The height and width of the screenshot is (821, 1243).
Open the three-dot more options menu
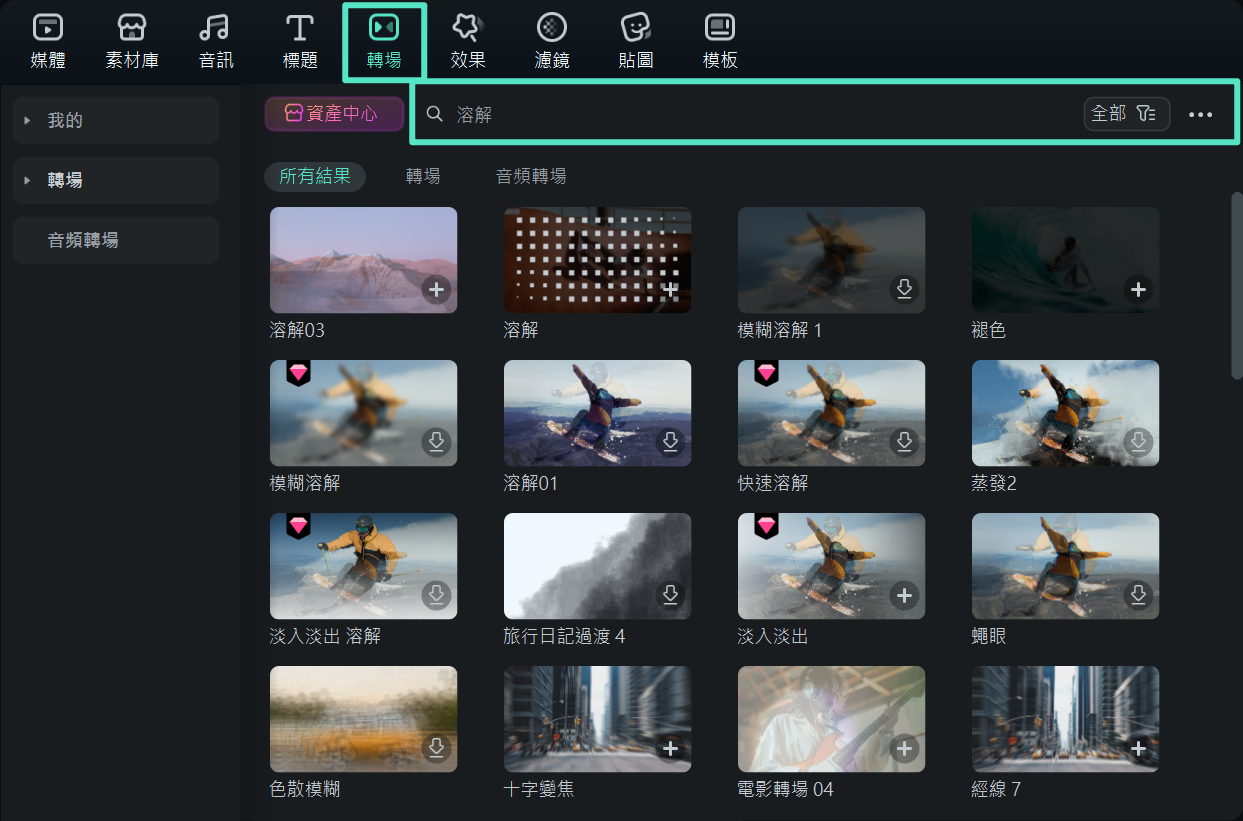click(x=1199, y=113)
